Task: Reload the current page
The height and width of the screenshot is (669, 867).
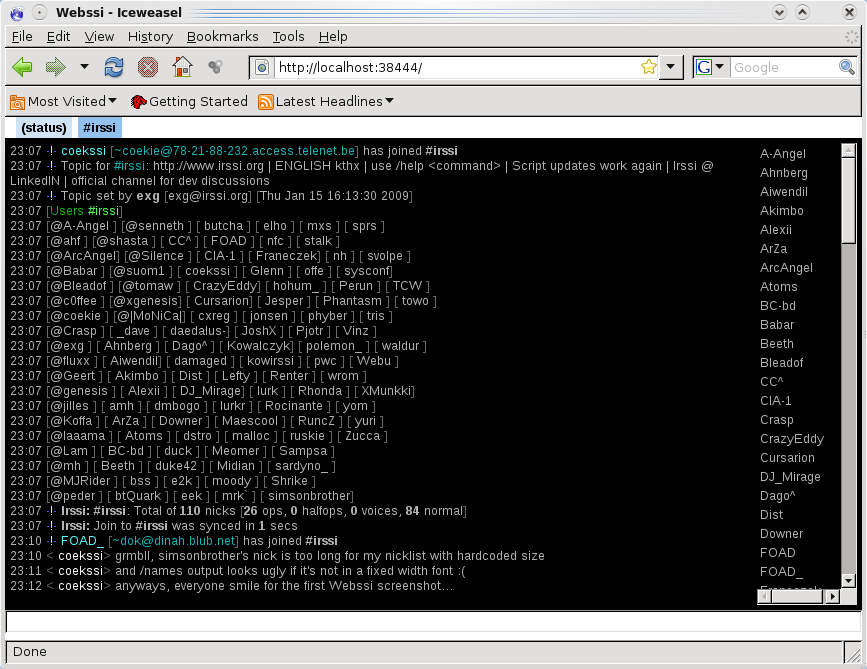Action: pos(114,67)
